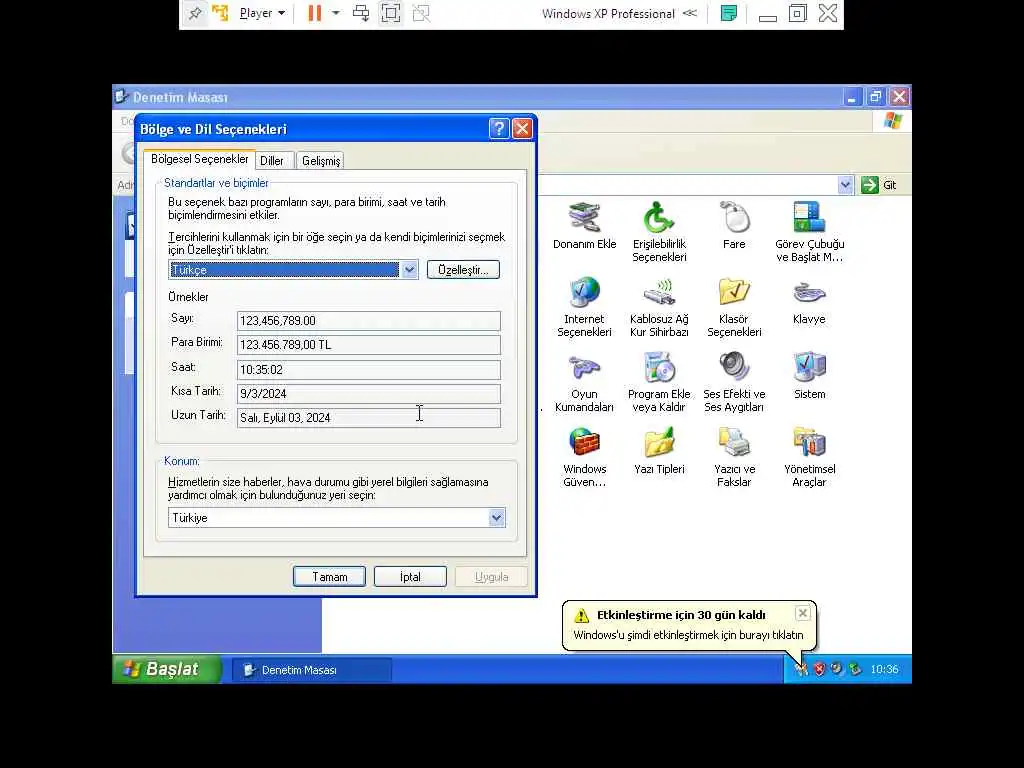Expand the Türkiye location dropdown
This screenshot has width=1024, height=768.
(496, 518)
